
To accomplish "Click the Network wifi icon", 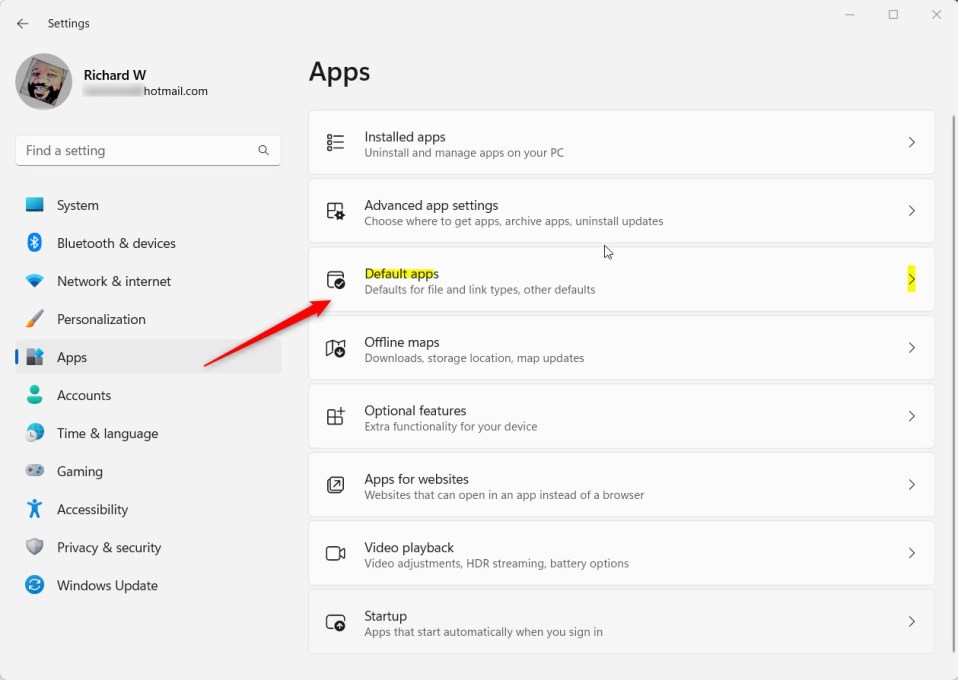I will tap(35, 281).
